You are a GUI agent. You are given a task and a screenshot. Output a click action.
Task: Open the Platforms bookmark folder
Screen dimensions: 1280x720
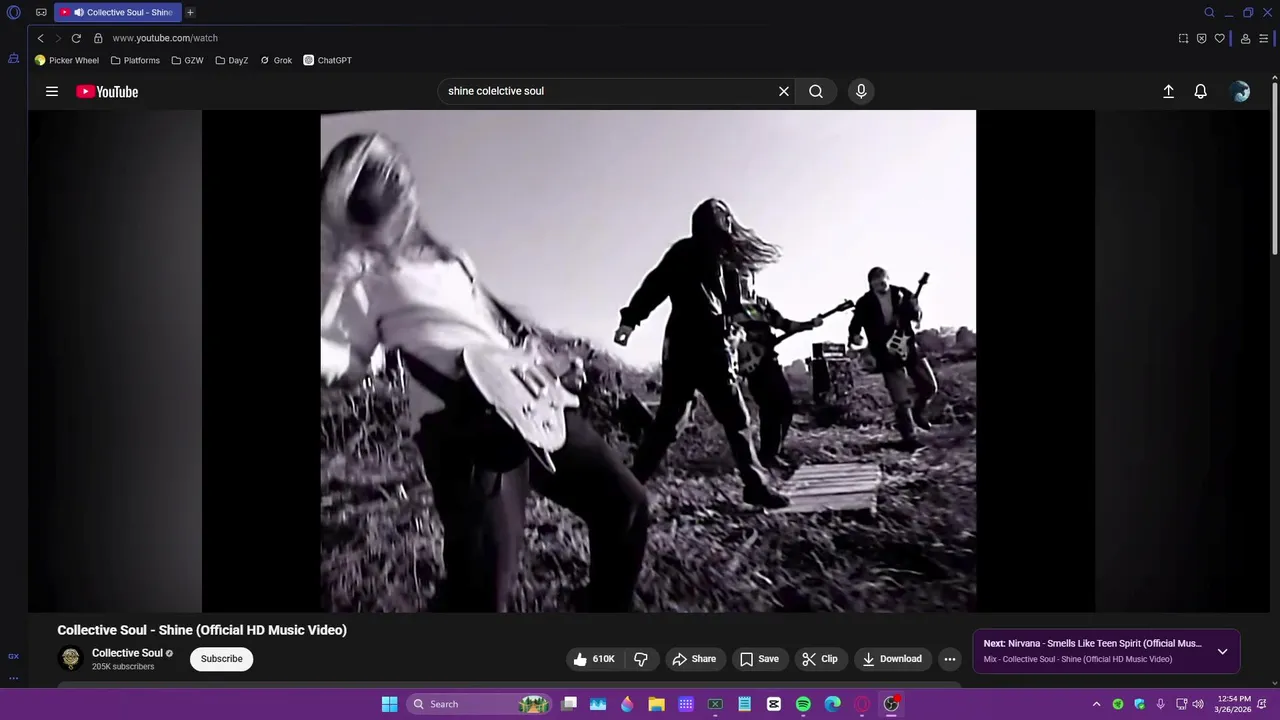(x=135, y=60)
